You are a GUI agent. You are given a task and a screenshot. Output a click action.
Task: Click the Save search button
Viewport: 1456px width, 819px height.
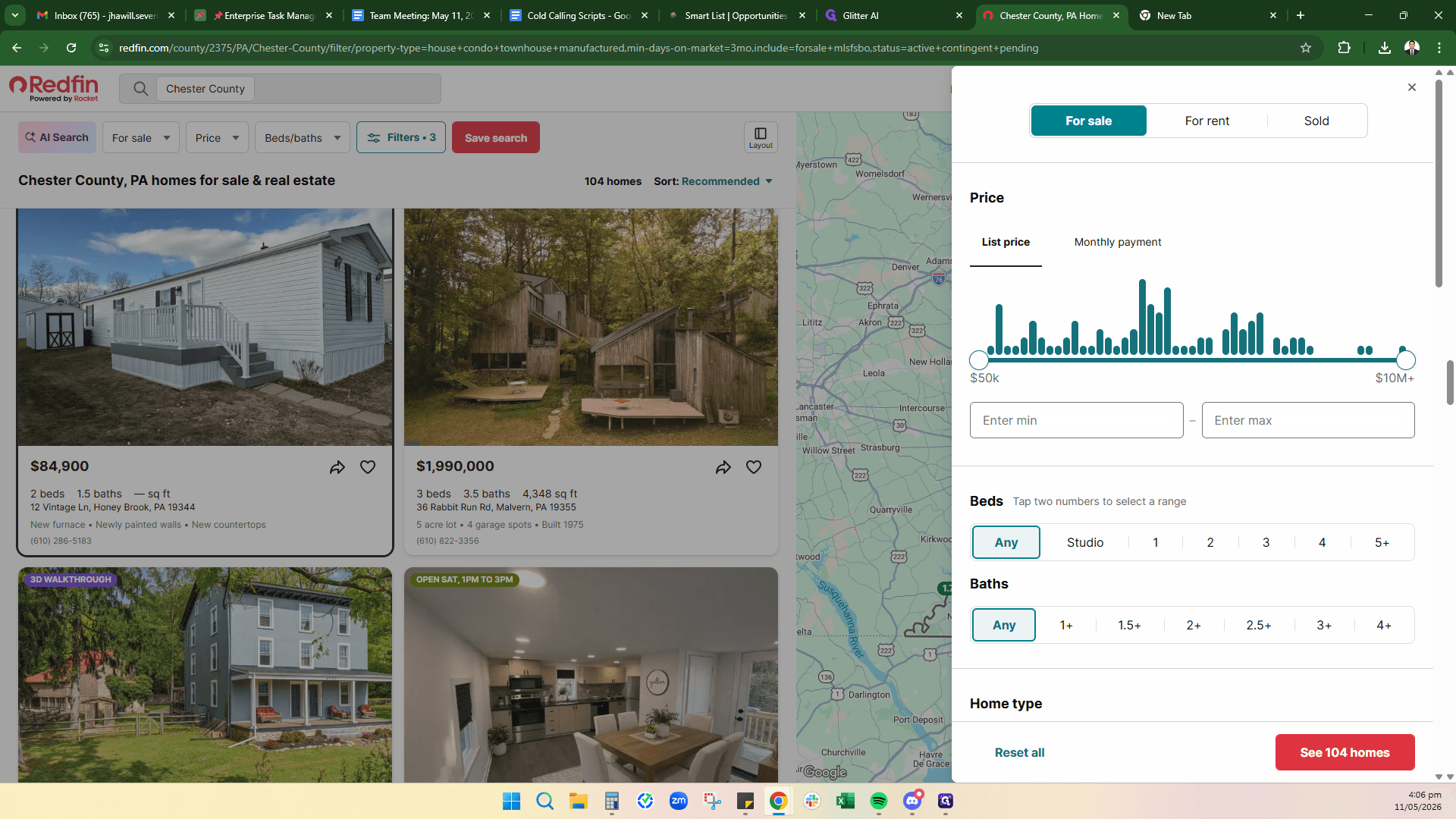click(x=496, y=137)
